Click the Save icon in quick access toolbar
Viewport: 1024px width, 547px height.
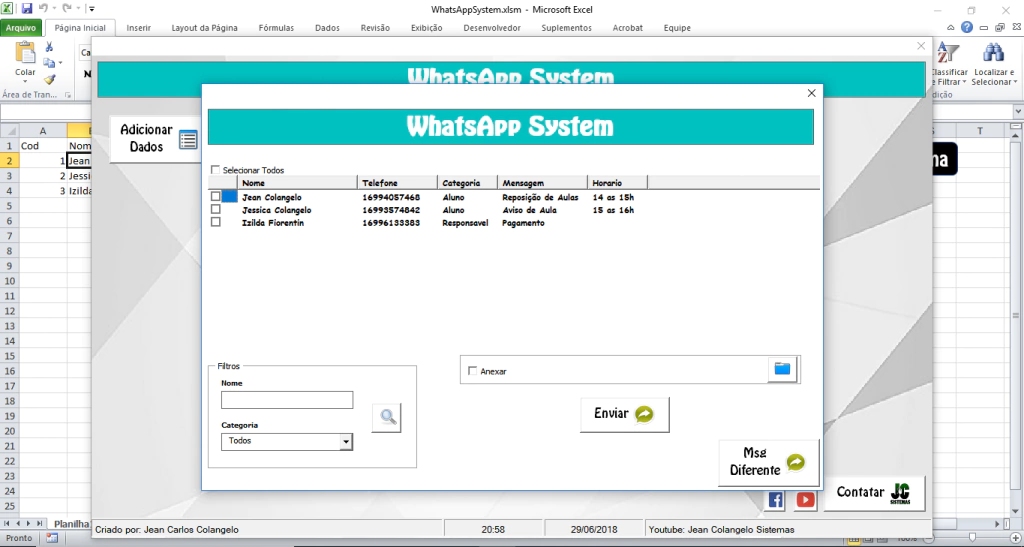[27, 8]
